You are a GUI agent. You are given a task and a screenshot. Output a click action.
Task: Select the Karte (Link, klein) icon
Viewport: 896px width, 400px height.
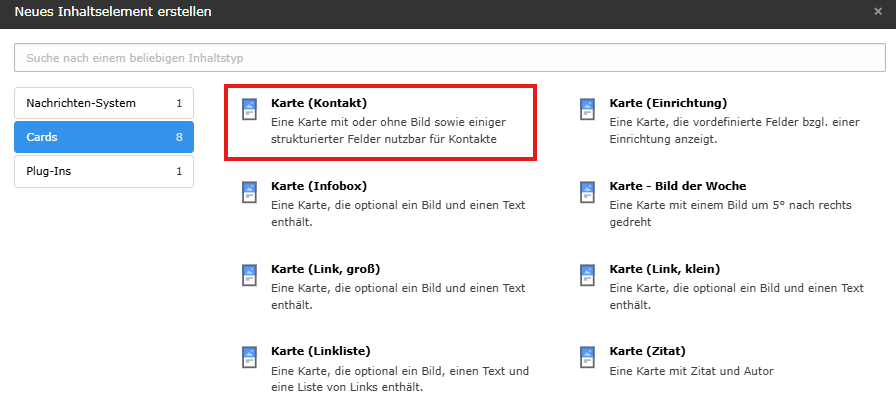click(588, 276)
